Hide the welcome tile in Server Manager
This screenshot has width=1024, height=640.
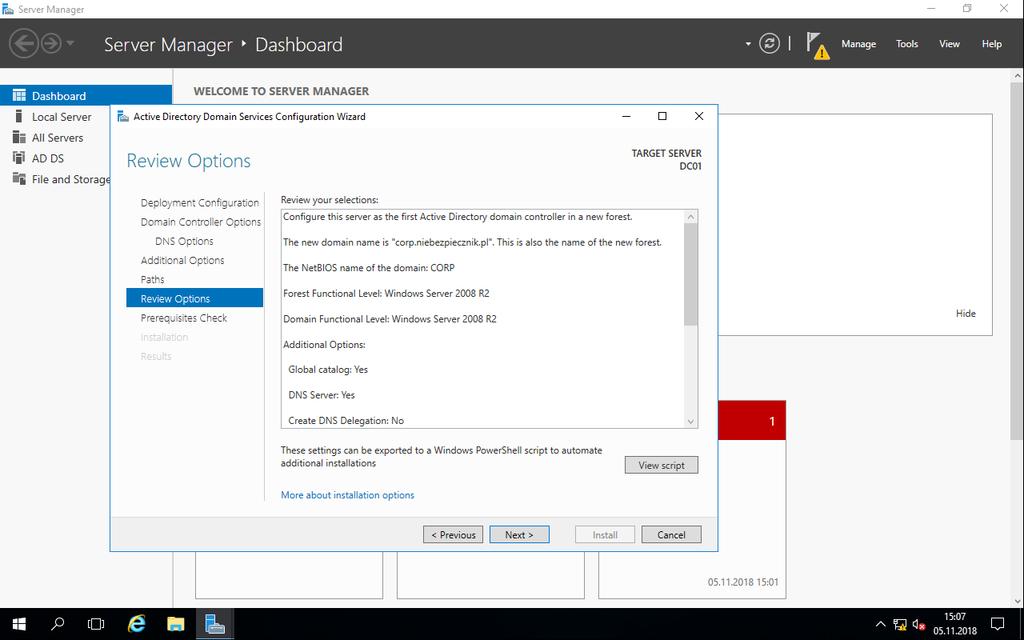(965, 313)
